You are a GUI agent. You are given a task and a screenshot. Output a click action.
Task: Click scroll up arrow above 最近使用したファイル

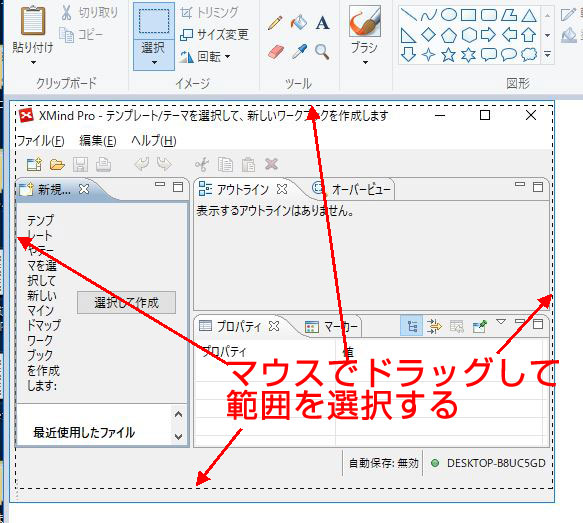pyautogui.click(x=178, y=414)
